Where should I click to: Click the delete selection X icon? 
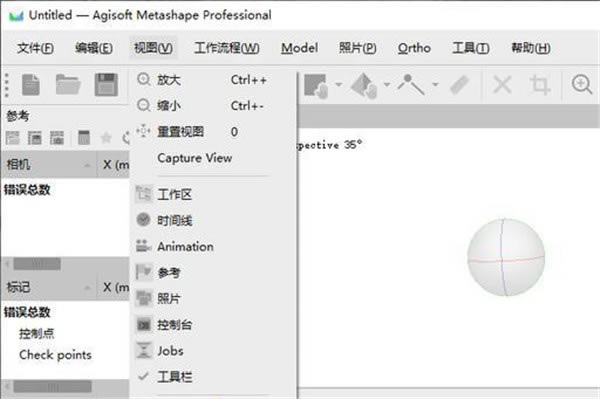[502, 85]
